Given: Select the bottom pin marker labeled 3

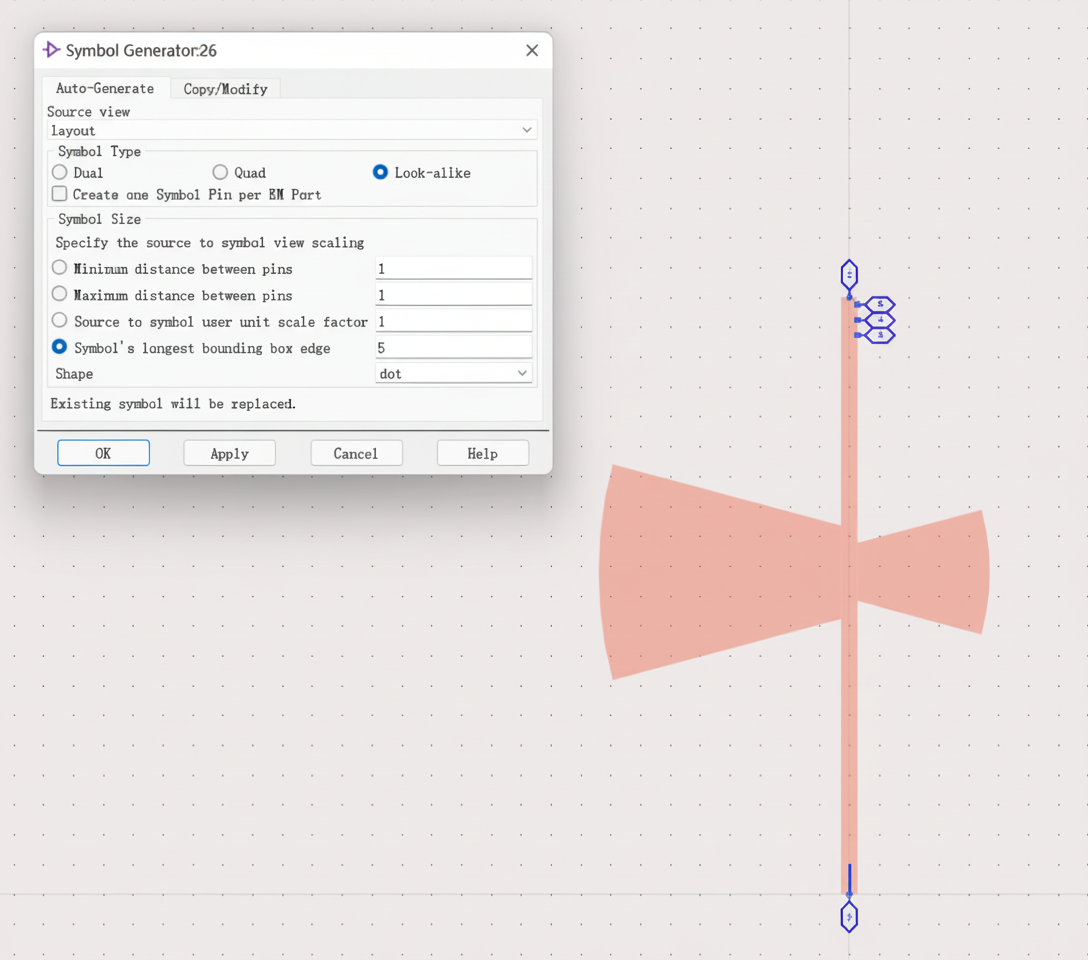Looking at the screenshot, I should click(x=877, y=333).
